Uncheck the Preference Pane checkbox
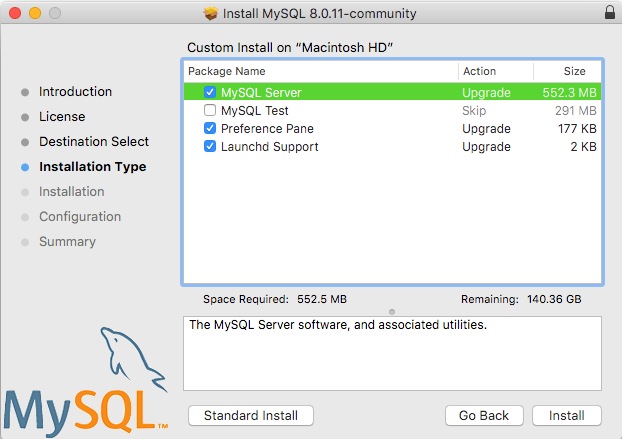 [x=210, y=129]
